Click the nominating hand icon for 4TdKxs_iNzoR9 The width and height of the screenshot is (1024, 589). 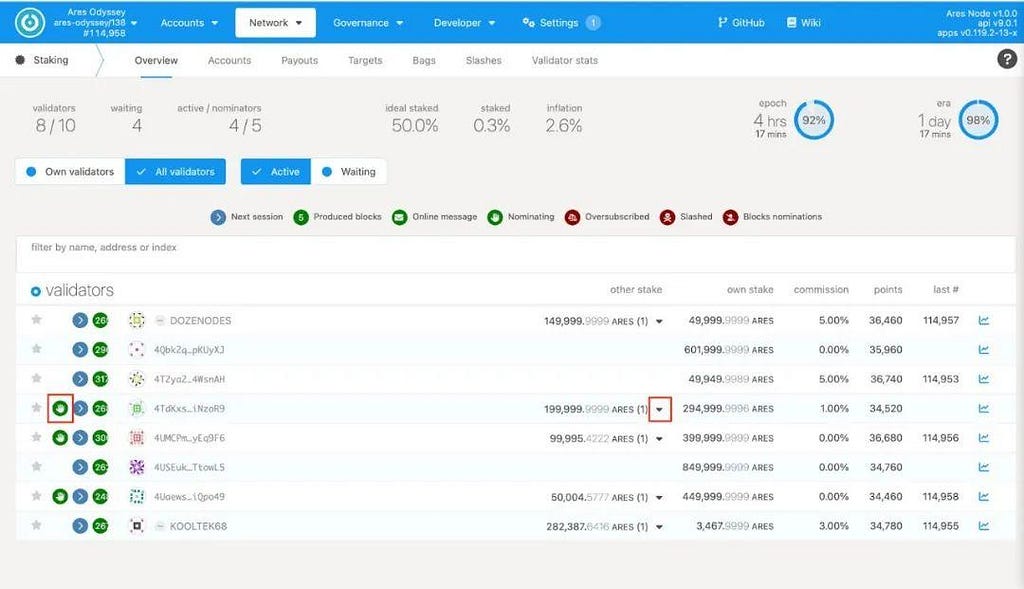tap(60, 409)
